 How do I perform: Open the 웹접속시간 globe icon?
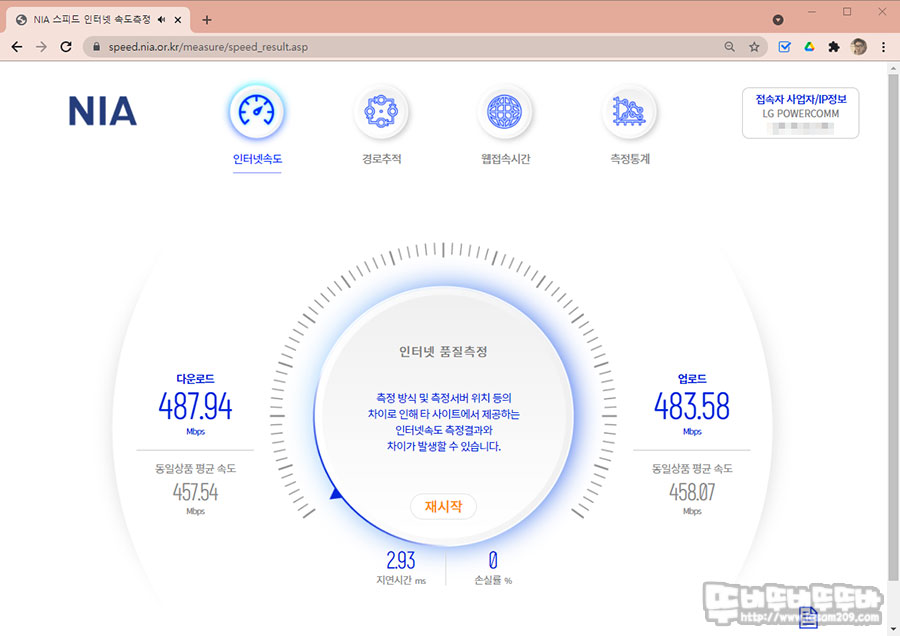505,111
